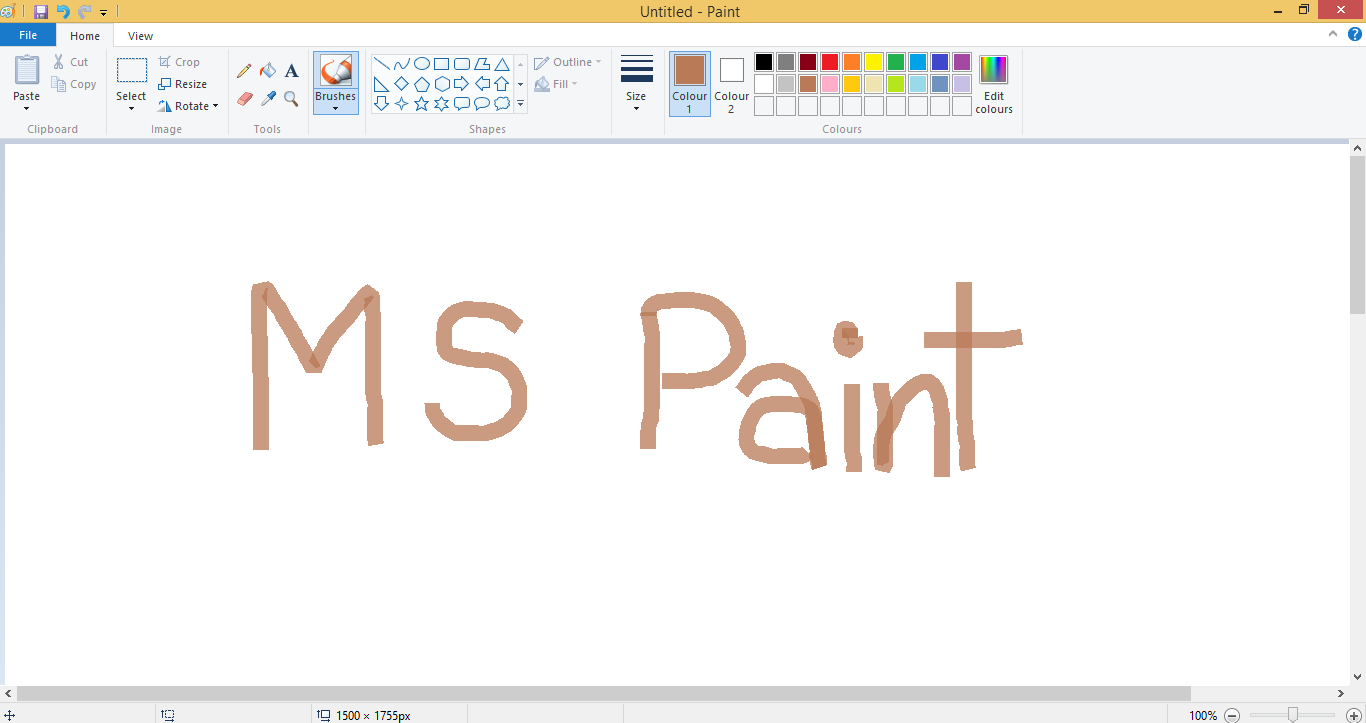Viewport: 1366px width, 723px height.
Task: Choose the Cloud callout shape
Action: [502, 103]
